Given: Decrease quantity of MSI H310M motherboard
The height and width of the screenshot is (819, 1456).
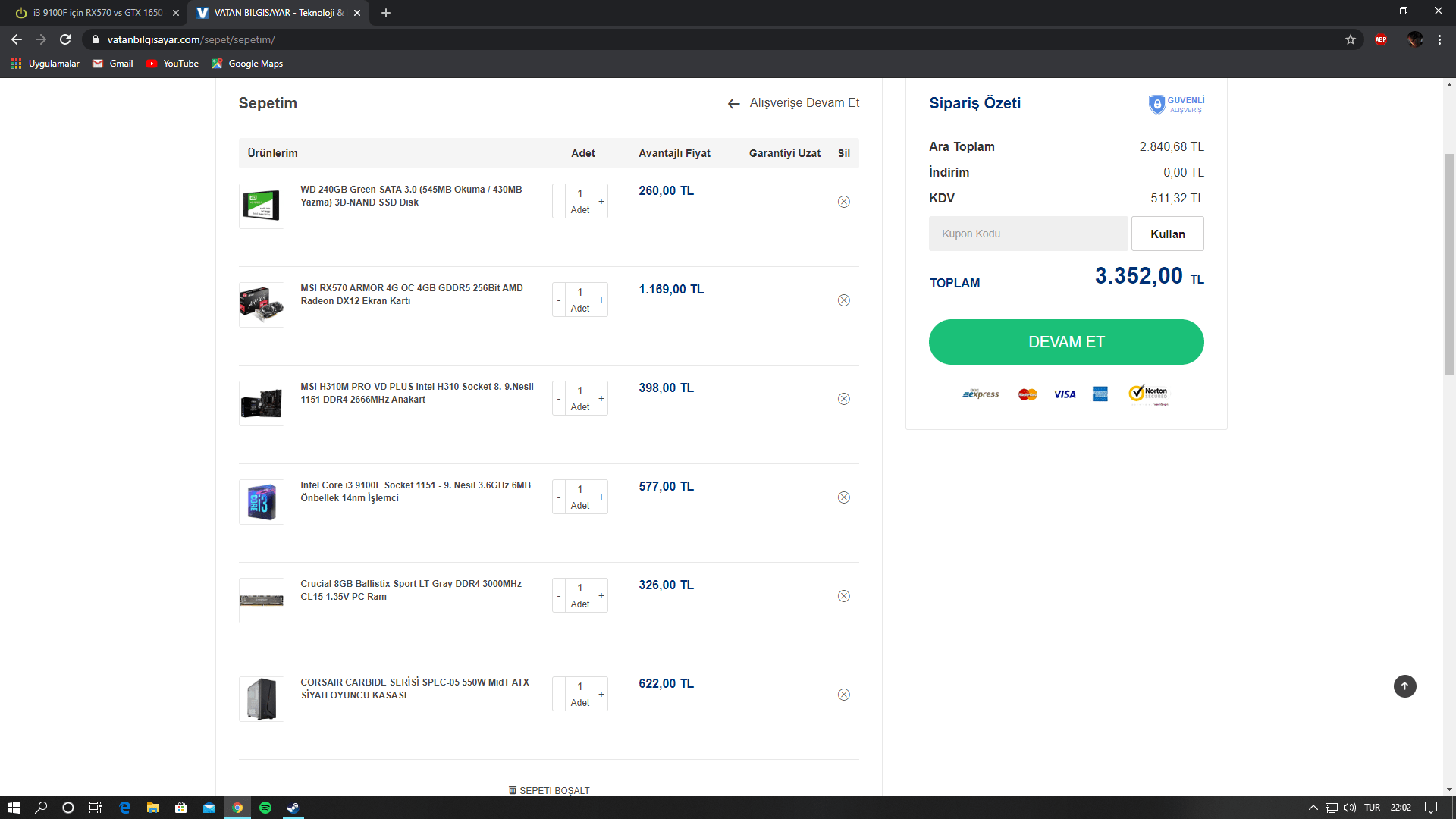Looking at the screenshot, I should pos(559,399).
